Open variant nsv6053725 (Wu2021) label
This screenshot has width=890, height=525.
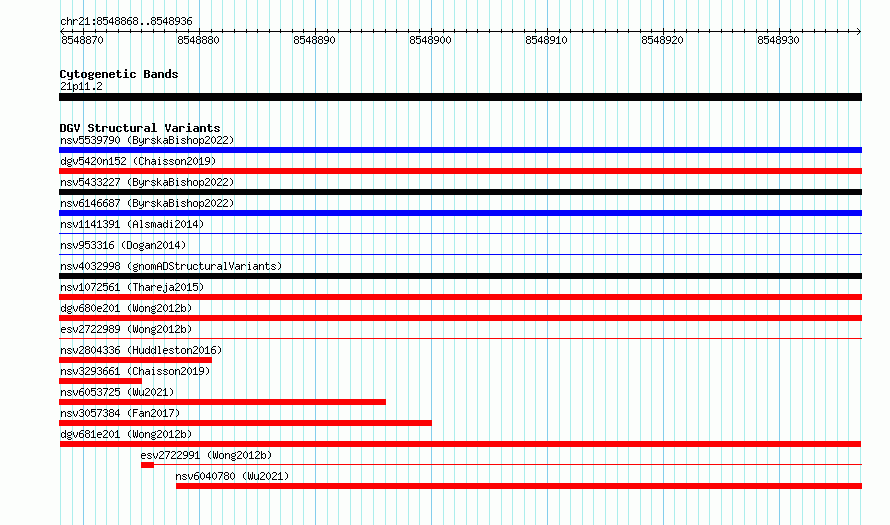(117, 392)
